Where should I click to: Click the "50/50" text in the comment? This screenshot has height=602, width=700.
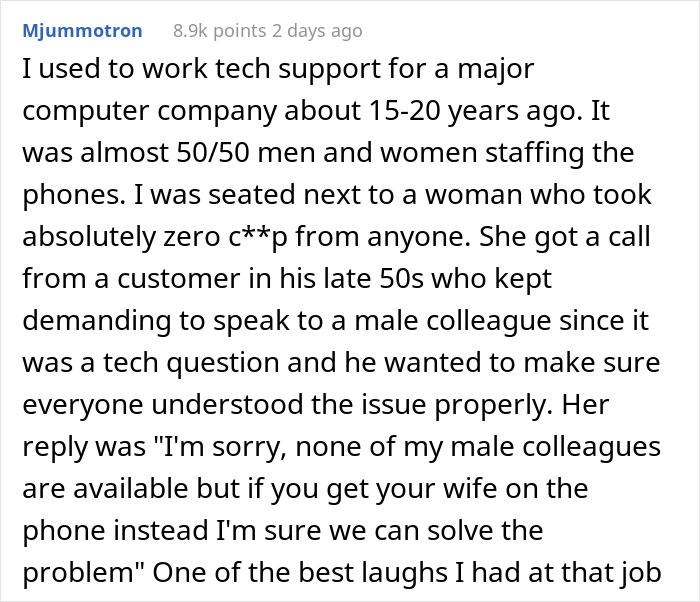[212, 153]
